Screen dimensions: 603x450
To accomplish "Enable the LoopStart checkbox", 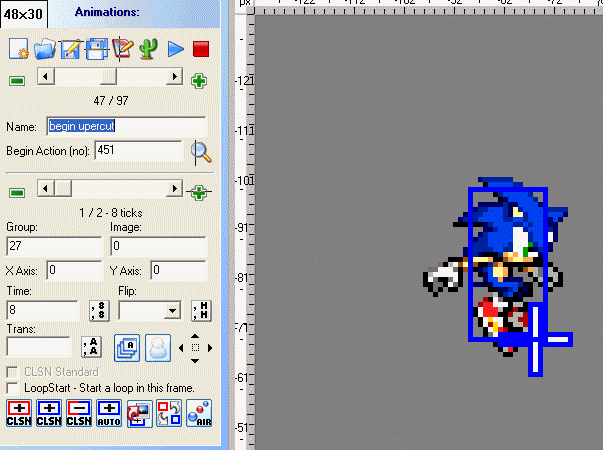I will [13, 388].
